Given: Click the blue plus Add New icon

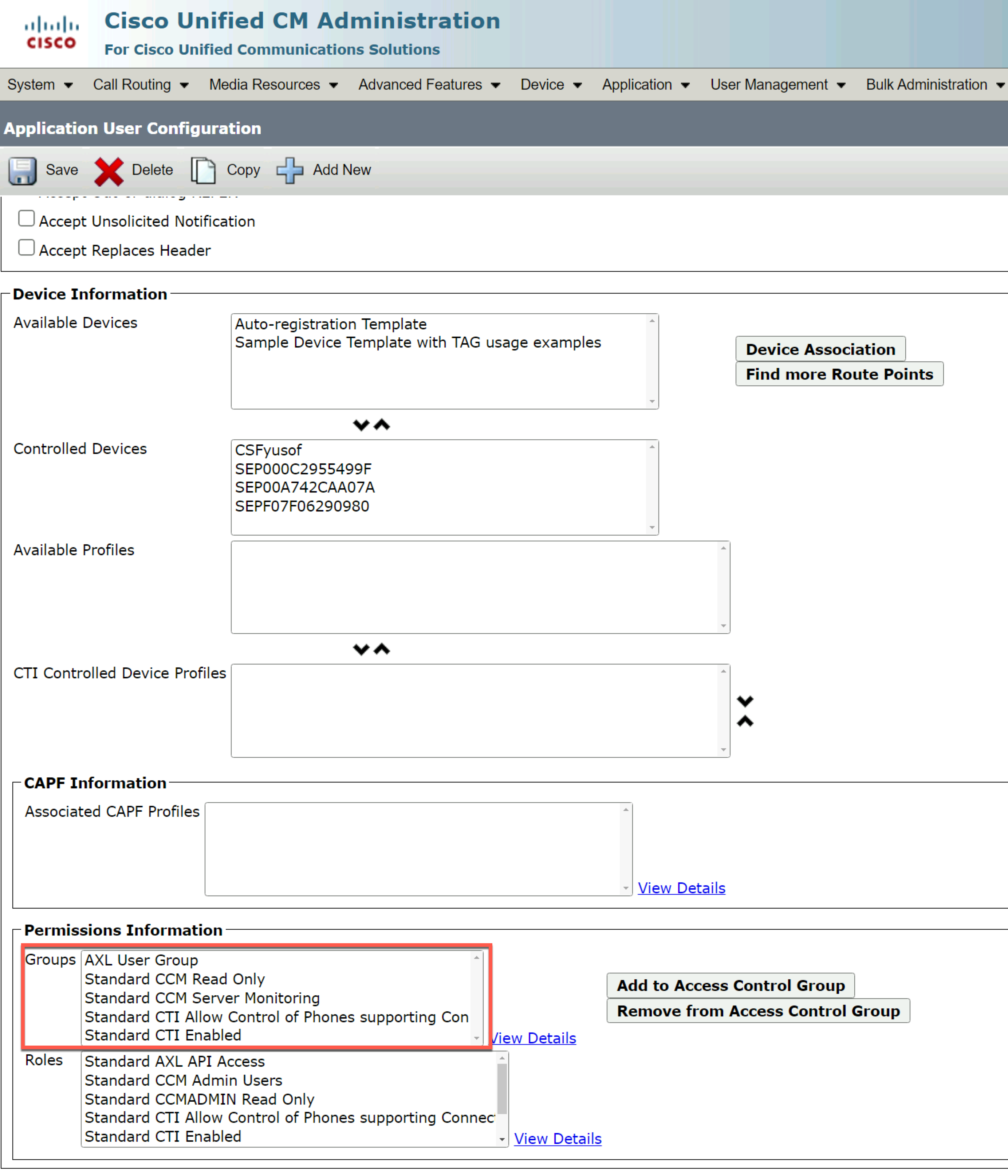Looking at the screenshot, I should 289,170.
